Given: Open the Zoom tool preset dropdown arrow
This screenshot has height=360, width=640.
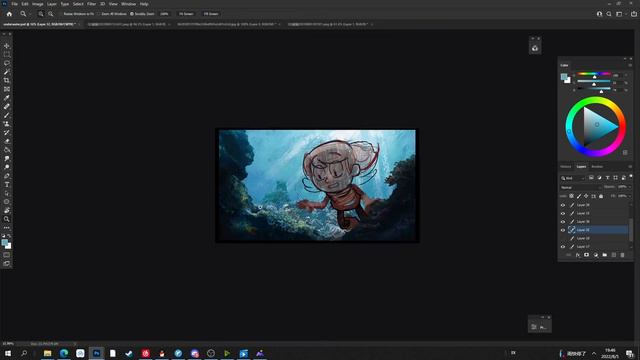Looking at the screenshot, I should pos(30,14).
